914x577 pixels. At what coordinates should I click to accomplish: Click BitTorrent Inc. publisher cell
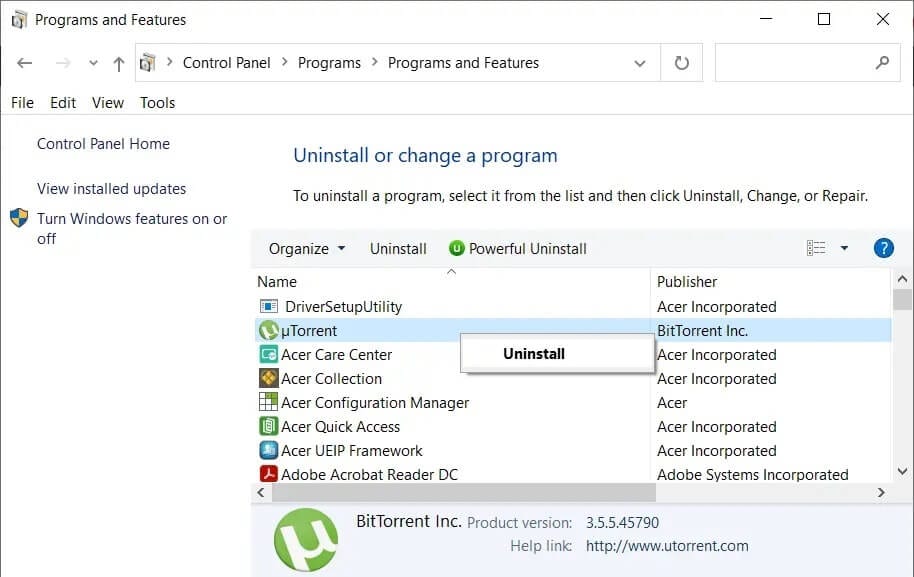(x=702, y=330)
